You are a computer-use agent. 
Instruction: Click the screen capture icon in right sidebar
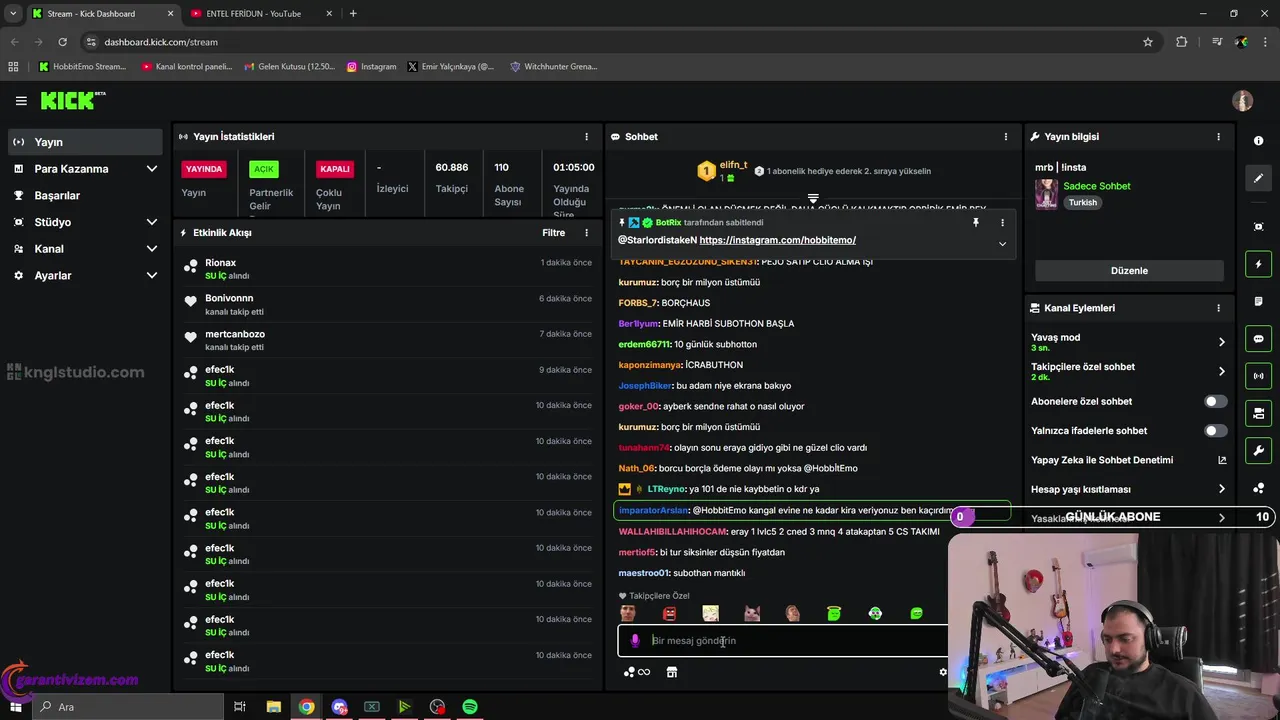pos(1258,227)
